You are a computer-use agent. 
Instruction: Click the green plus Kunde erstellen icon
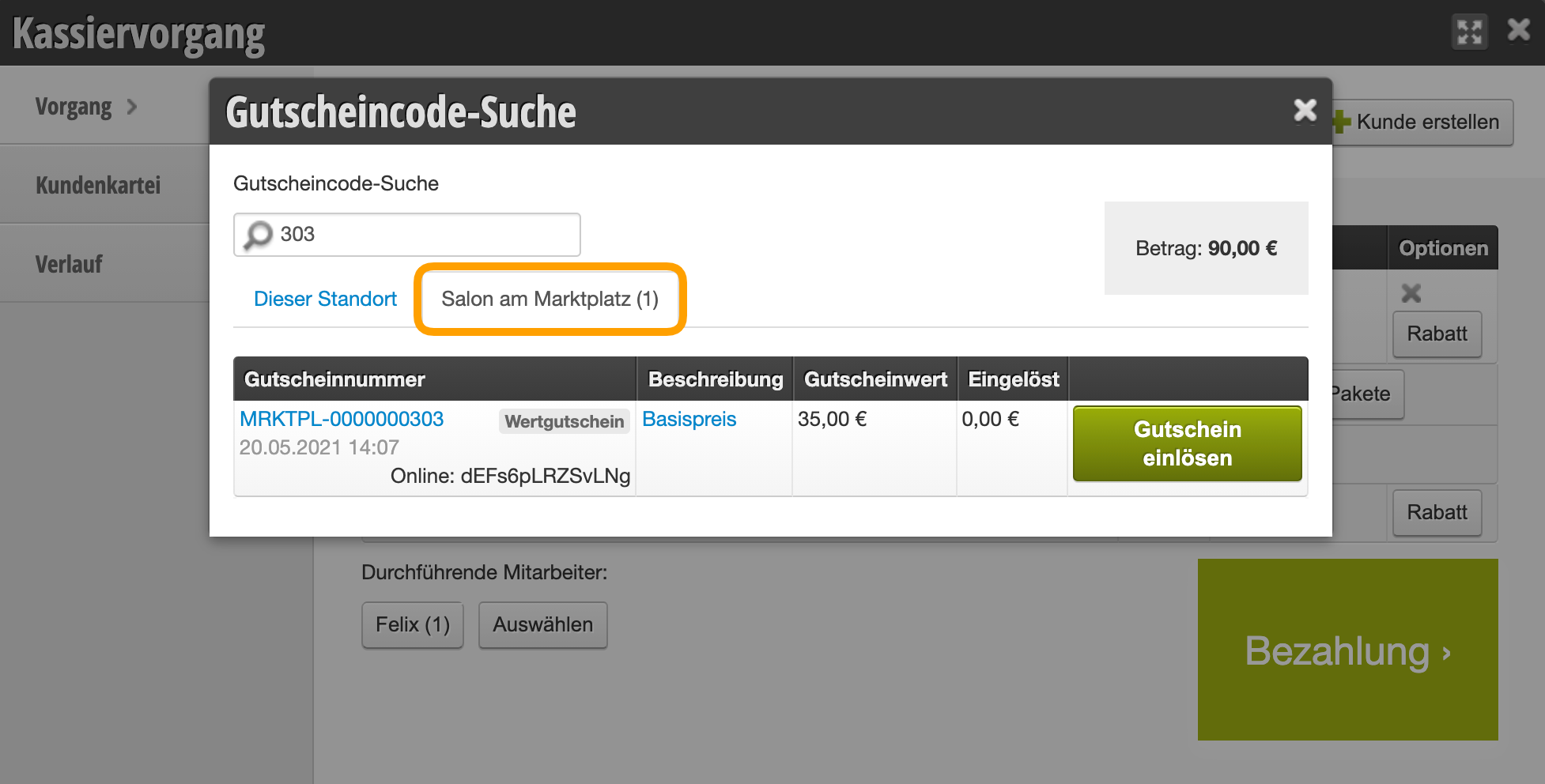pos(1341,122)
